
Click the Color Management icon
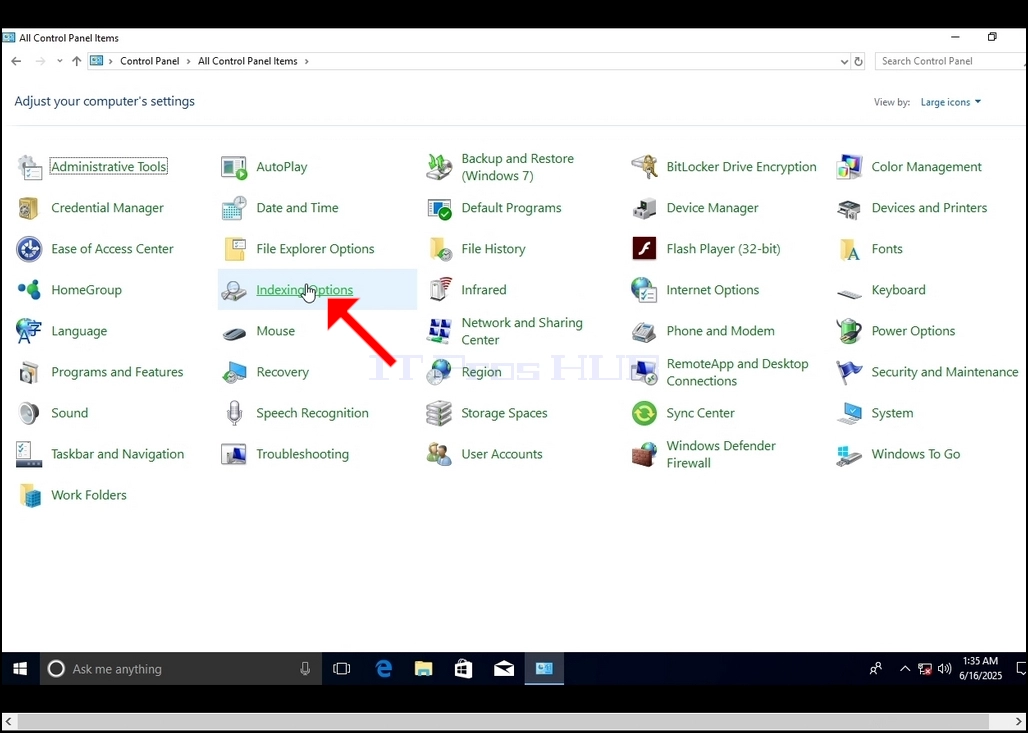(x=850, y=167)
